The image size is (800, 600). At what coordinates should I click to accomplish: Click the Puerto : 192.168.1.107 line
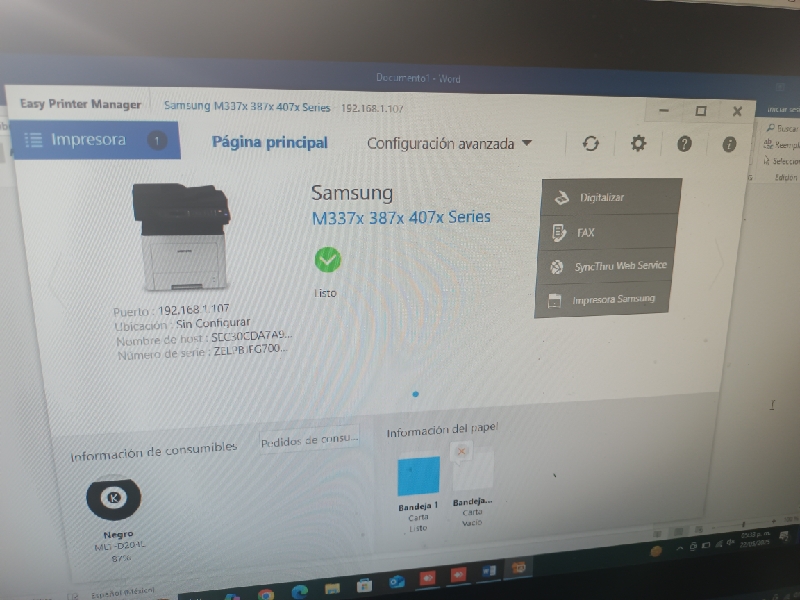click(171, 310)
